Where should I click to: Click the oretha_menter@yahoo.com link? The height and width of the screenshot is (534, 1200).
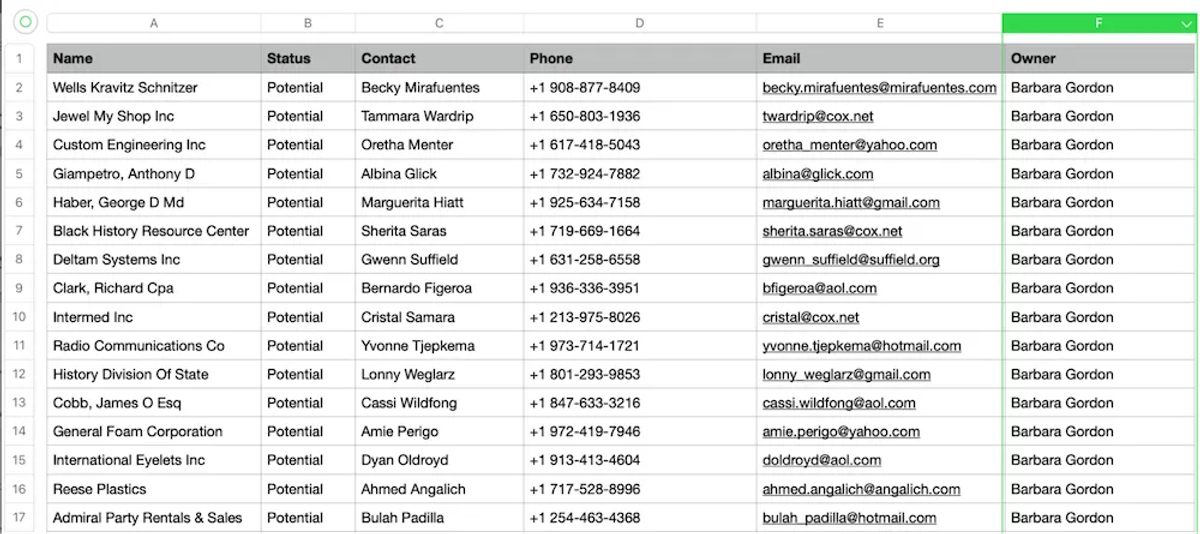pos(849,145)
